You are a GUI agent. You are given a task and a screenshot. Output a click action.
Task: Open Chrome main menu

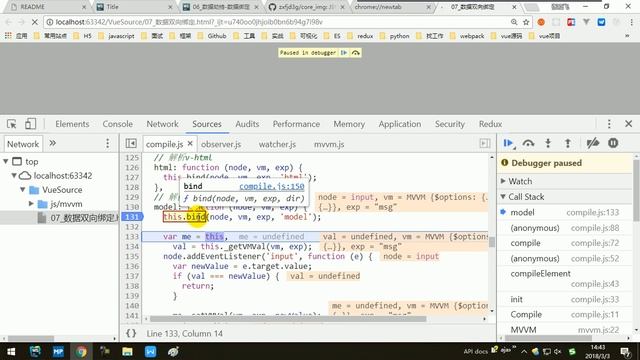tap(631, 22)
